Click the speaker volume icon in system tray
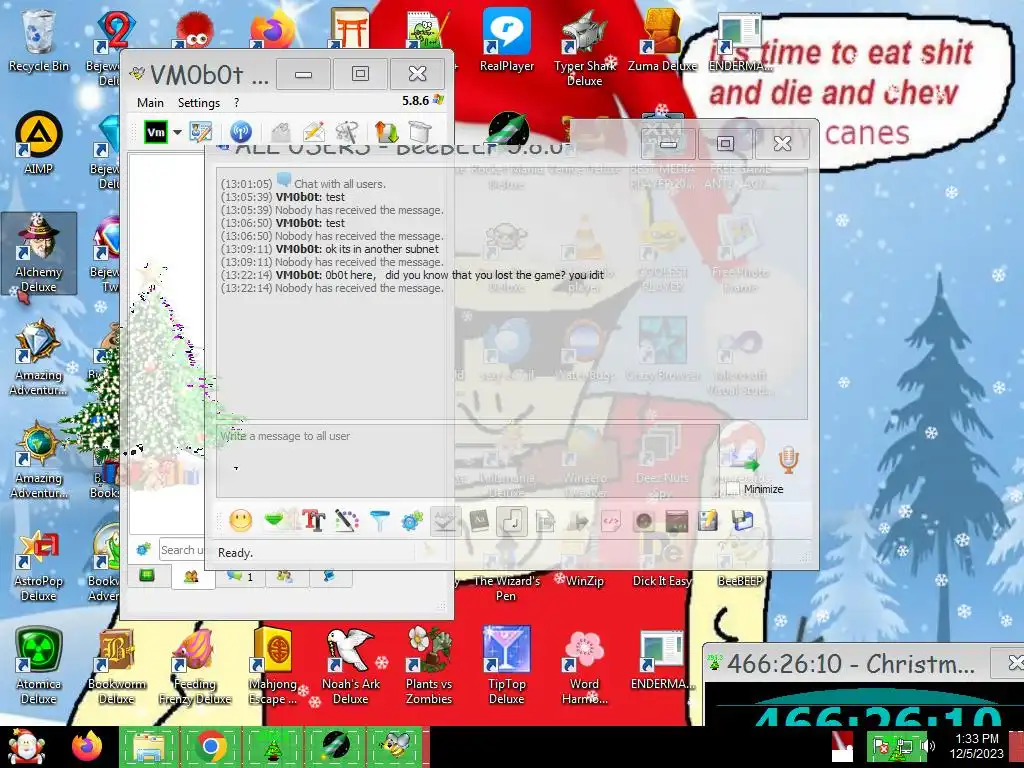 point(927,746)
